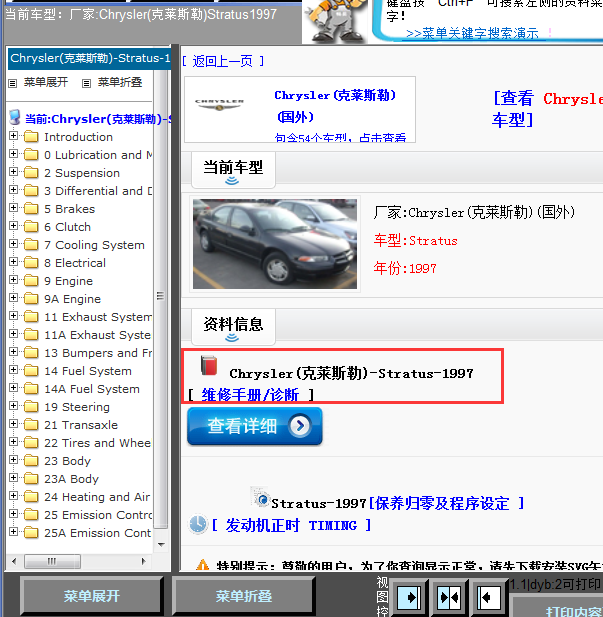Click the 19 Steering folder icon
603x617 pixels.
pos(31,407)
